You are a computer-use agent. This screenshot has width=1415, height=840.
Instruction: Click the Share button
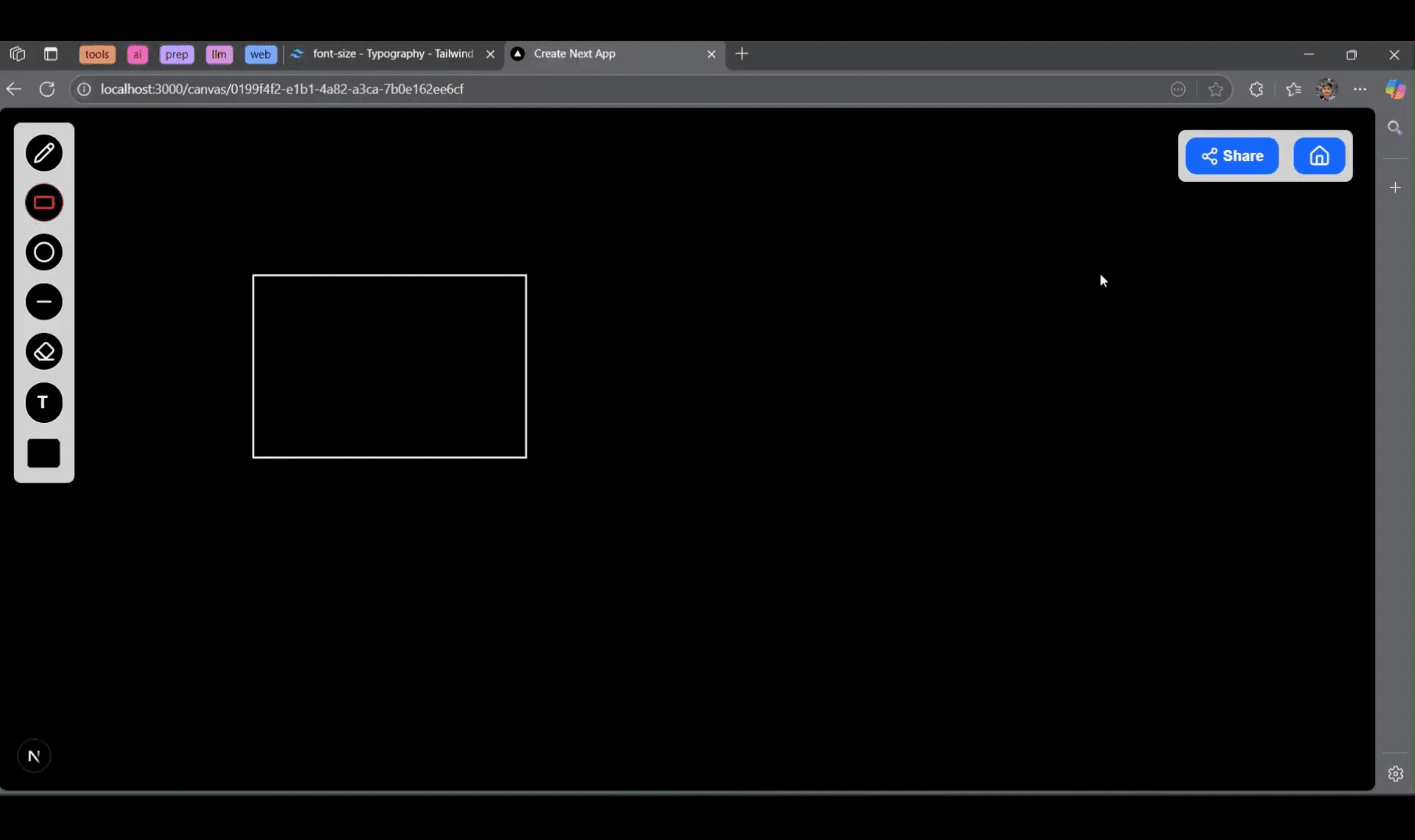[x=1231, y=156]
